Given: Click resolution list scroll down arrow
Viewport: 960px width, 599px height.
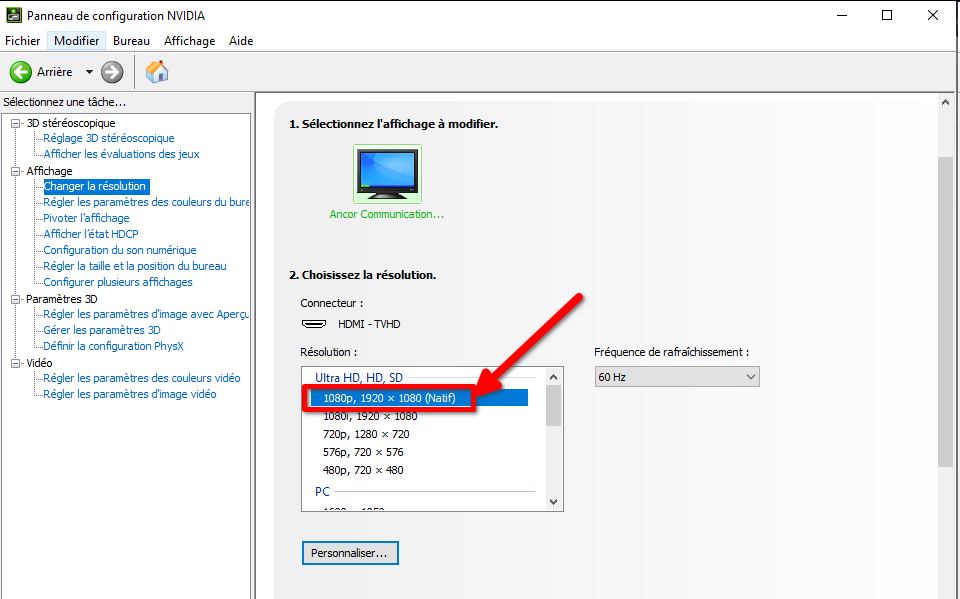Looking at the screenshot, I should 553,502.
